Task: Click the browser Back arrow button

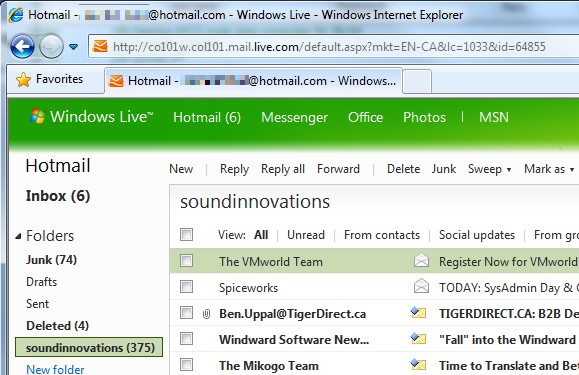Action: point(22,47)
